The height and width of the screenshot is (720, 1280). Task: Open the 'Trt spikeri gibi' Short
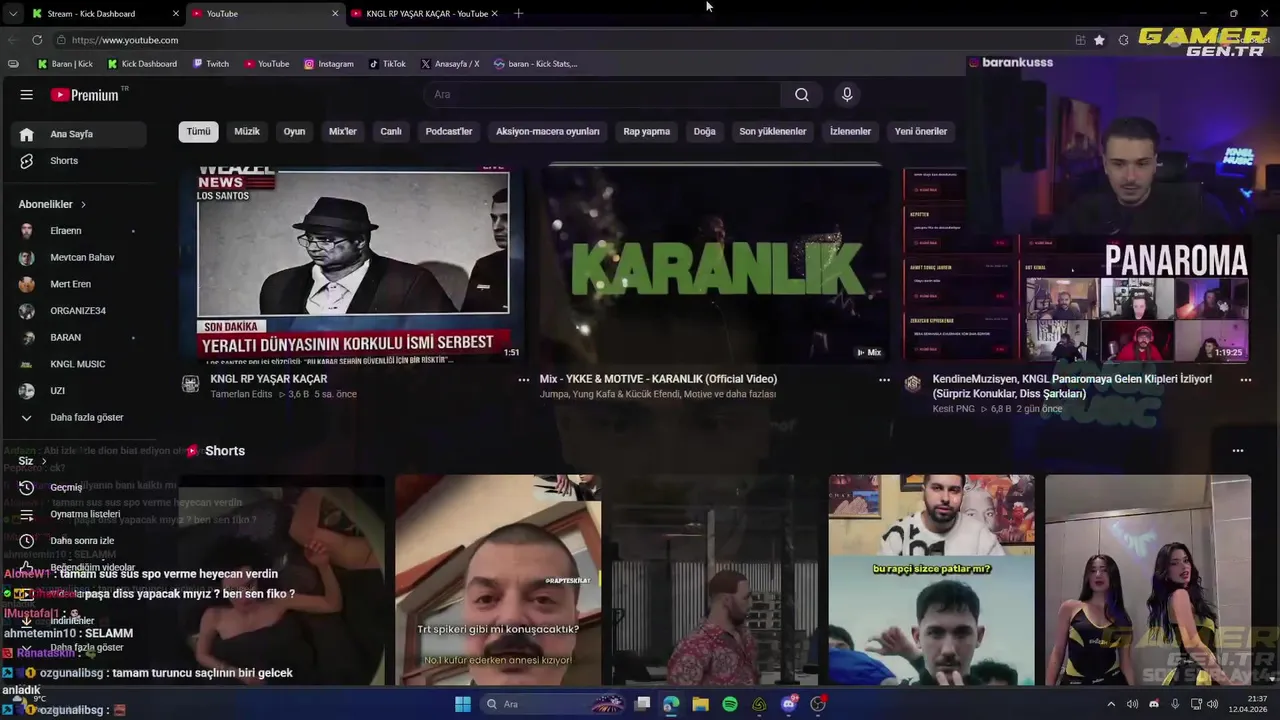coord(498,580)
